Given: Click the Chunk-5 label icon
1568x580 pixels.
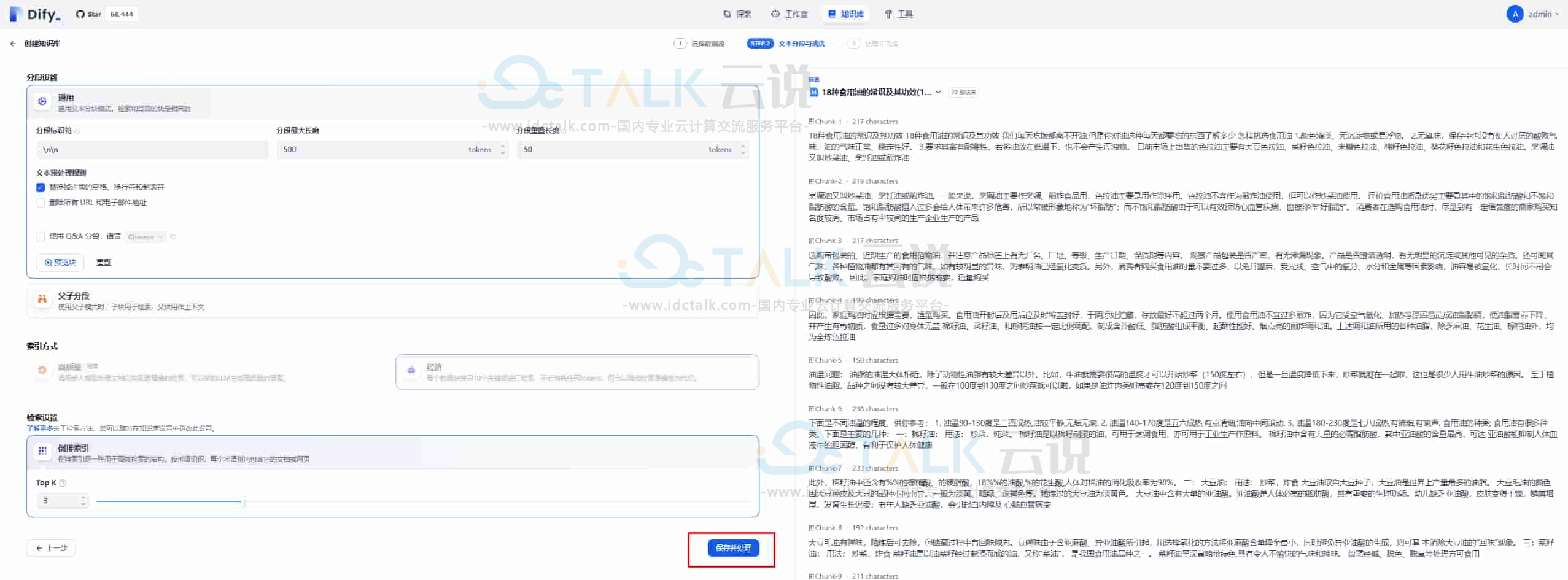Looking at the screenshot, I should click(811, 360).
